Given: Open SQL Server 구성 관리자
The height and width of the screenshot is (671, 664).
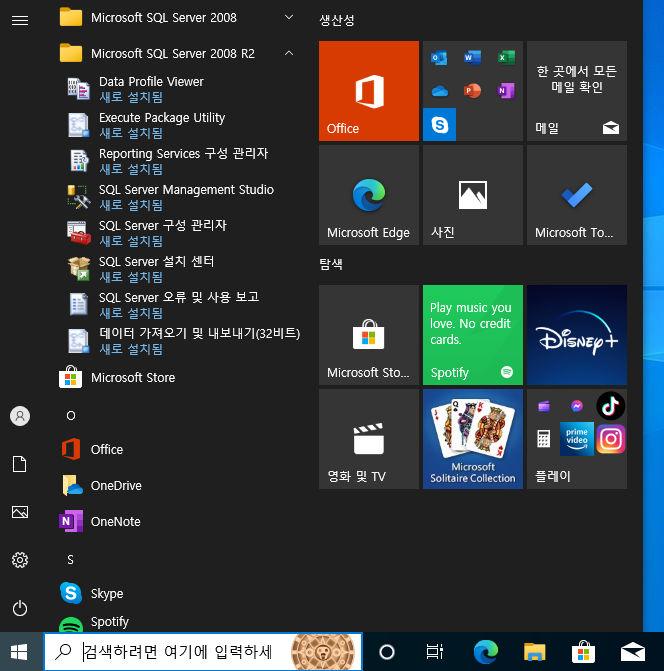Looking at the screenshot, I should (177, 233).
